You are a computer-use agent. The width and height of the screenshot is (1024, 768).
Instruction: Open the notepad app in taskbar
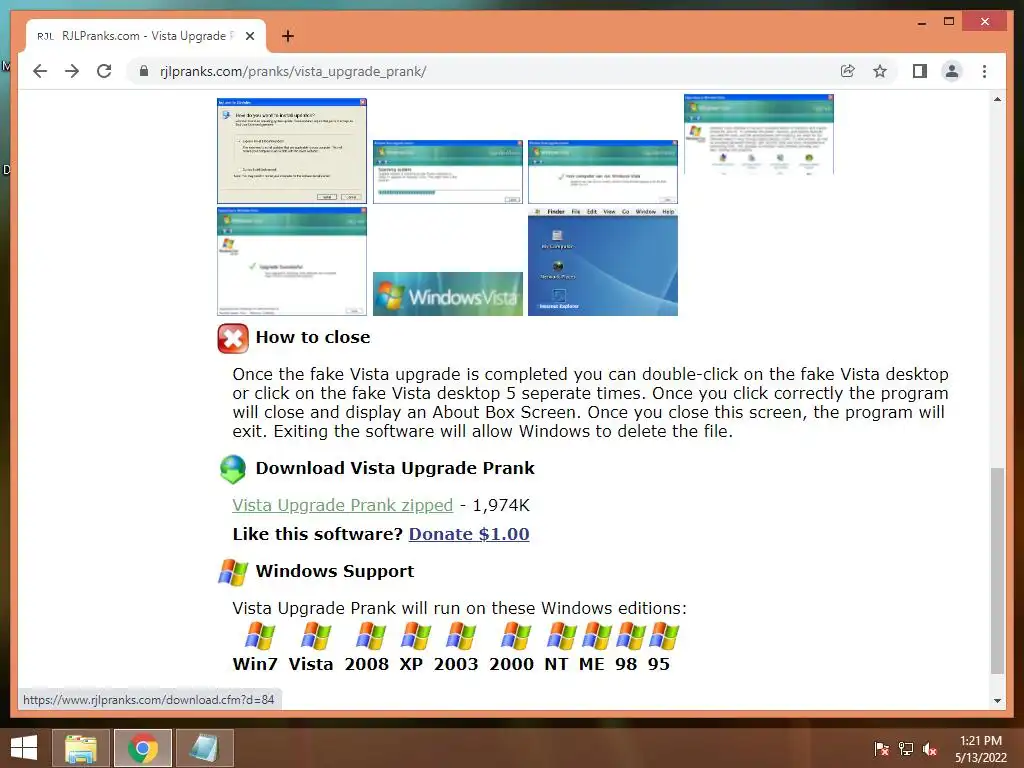pos(204,748)
